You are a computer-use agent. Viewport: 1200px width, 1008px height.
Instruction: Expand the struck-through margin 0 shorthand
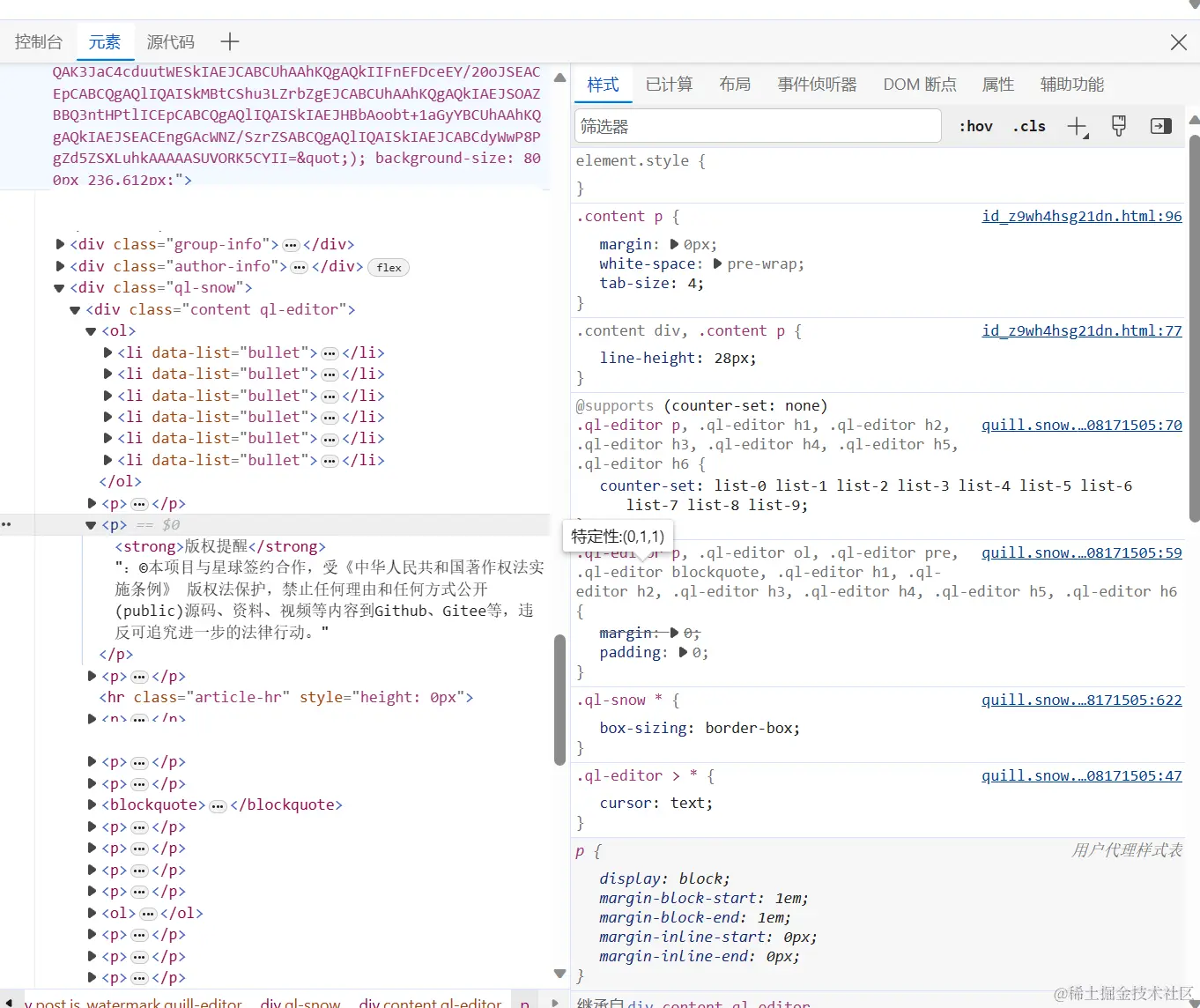click(675, 633)
